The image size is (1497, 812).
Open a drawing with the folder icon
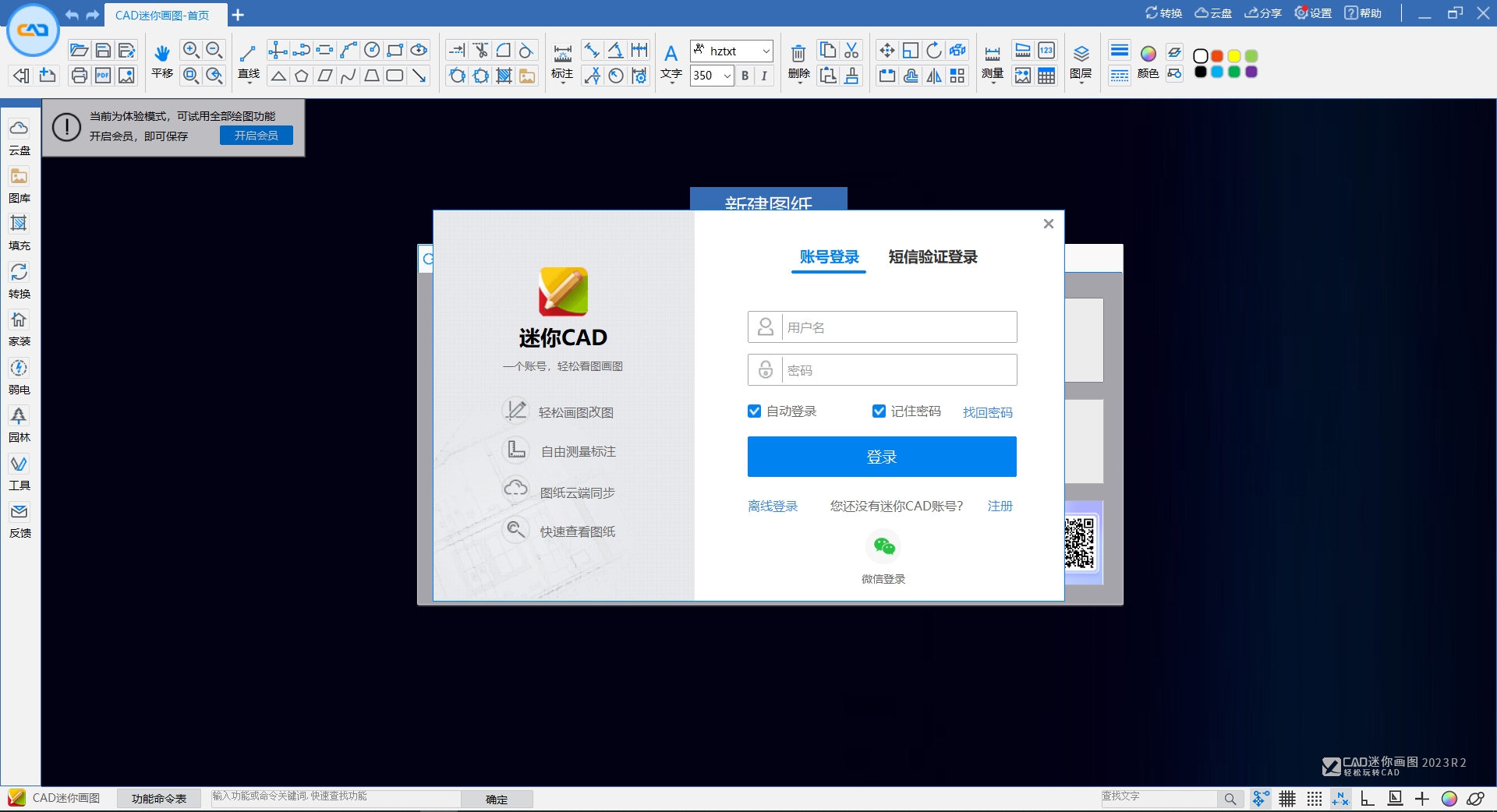click(79, 51)
